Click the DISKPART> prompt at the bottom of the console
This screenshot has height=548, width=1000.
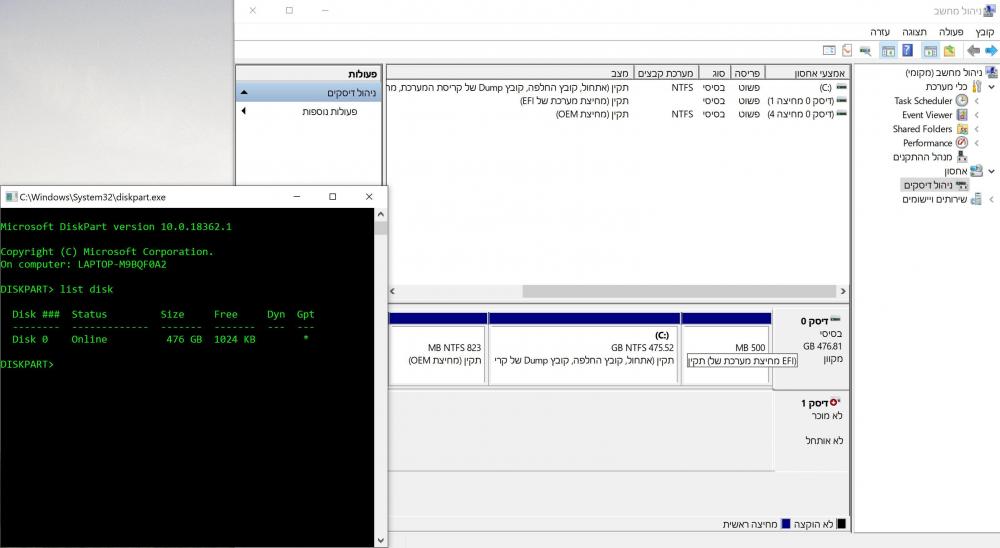point(27,364)
